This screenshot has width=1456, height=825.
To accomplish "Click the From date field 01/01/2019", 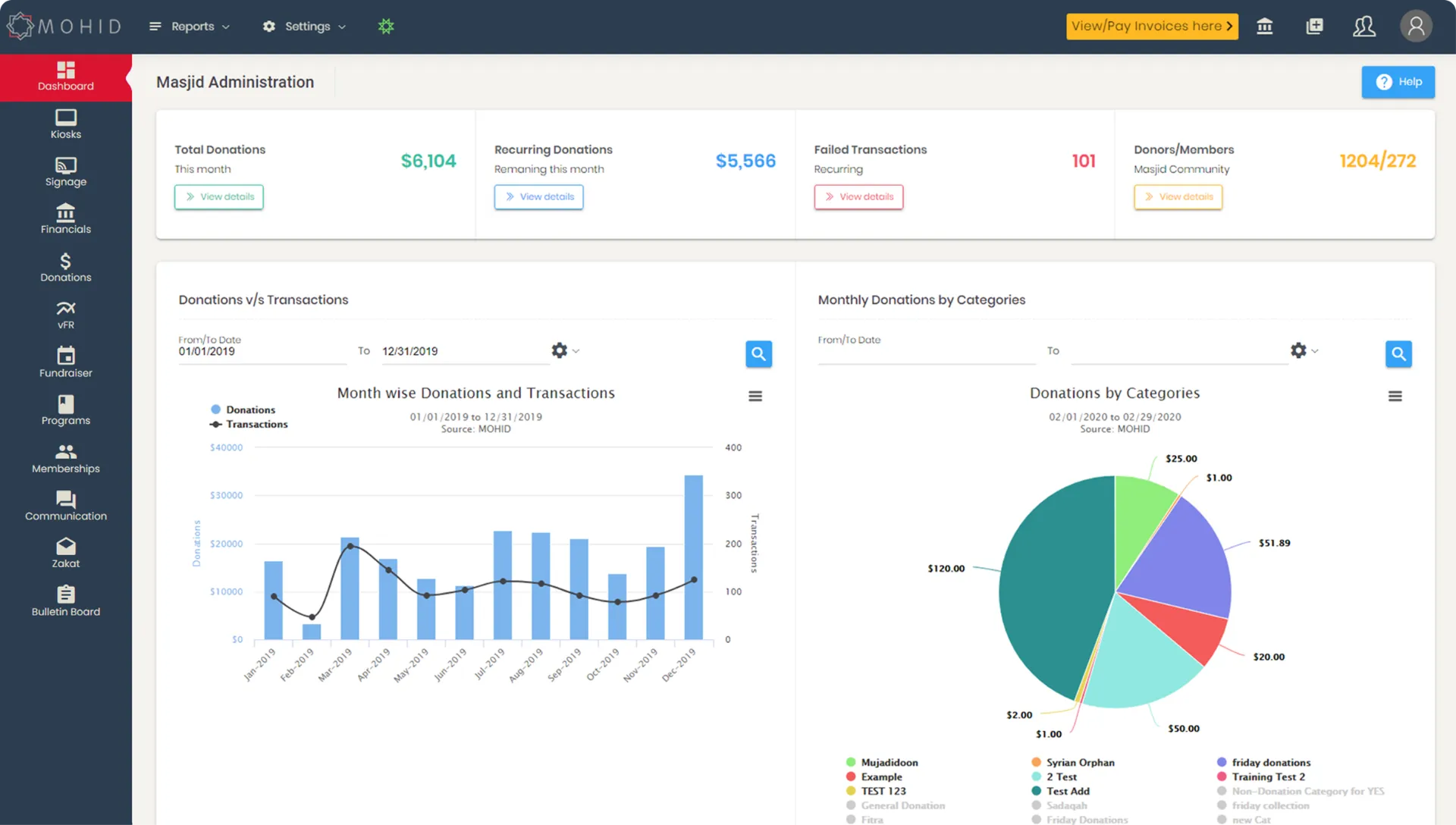I will coord(262,352).
